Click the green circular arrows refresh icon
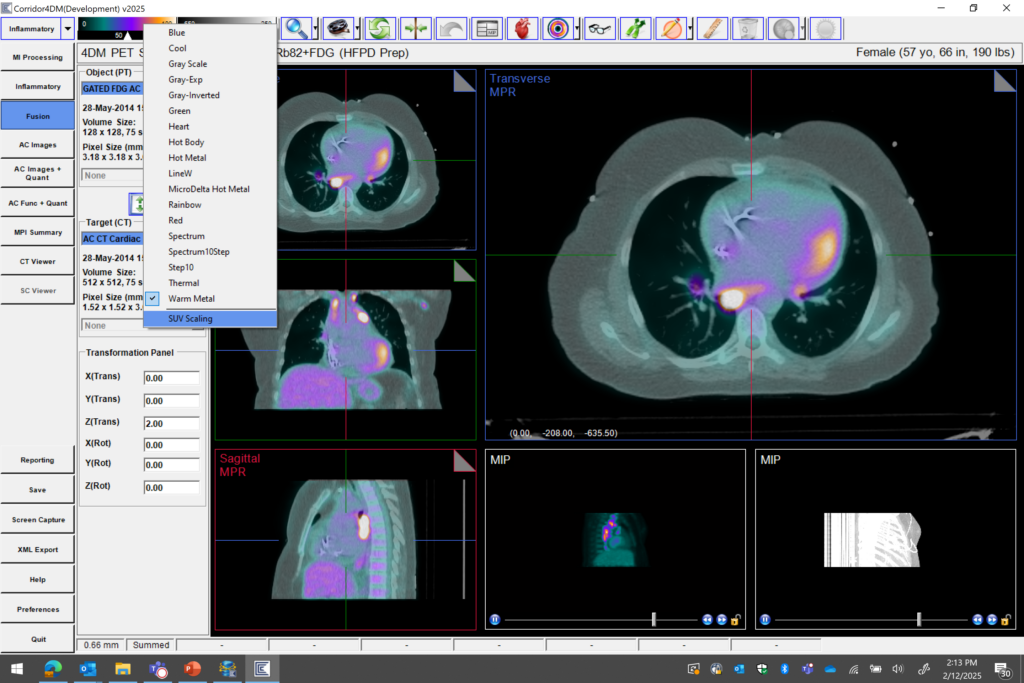The image size is (1024, 683). point(379,28)
